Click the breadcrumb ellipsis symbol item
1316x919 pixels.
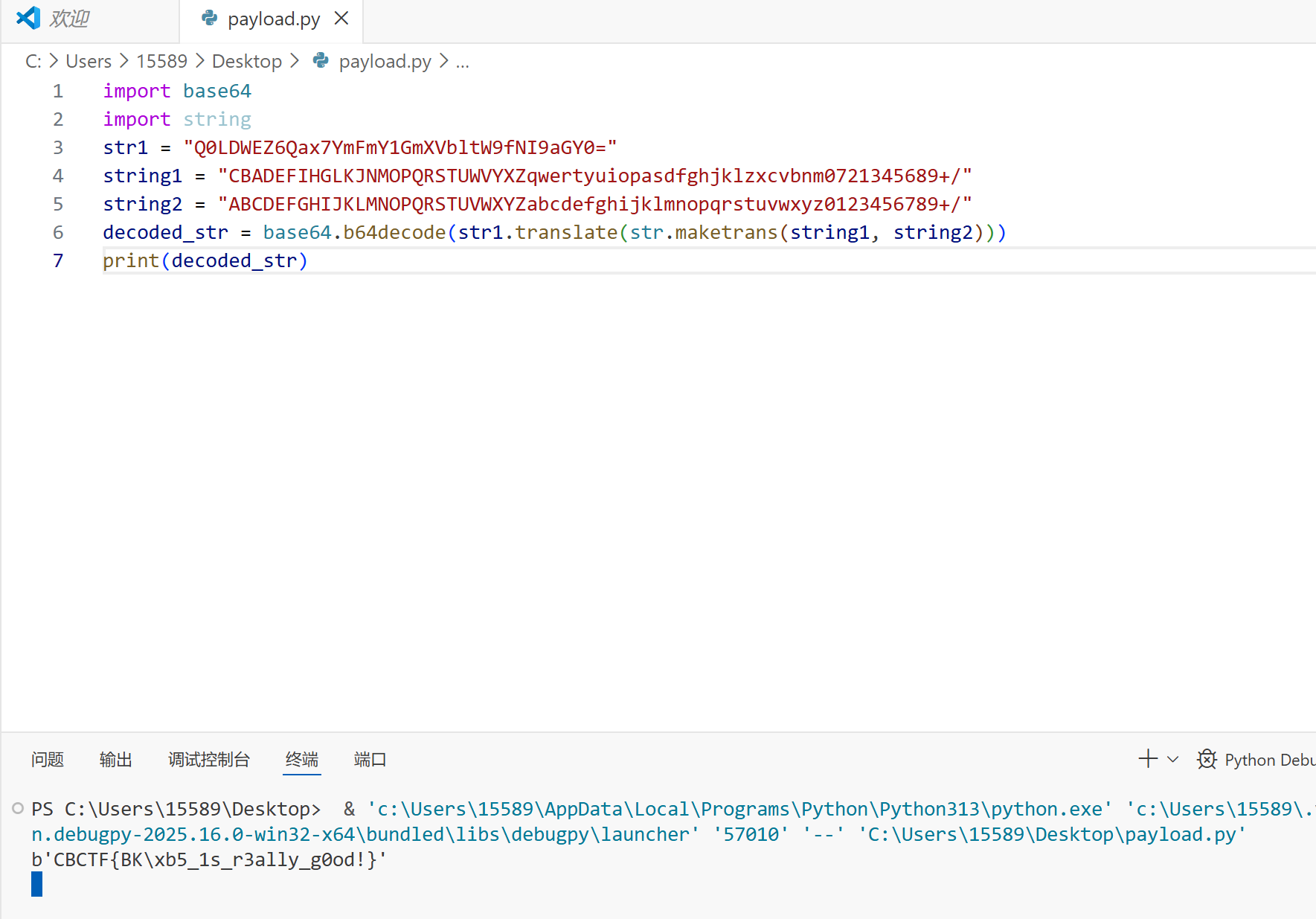coord(462,61)
